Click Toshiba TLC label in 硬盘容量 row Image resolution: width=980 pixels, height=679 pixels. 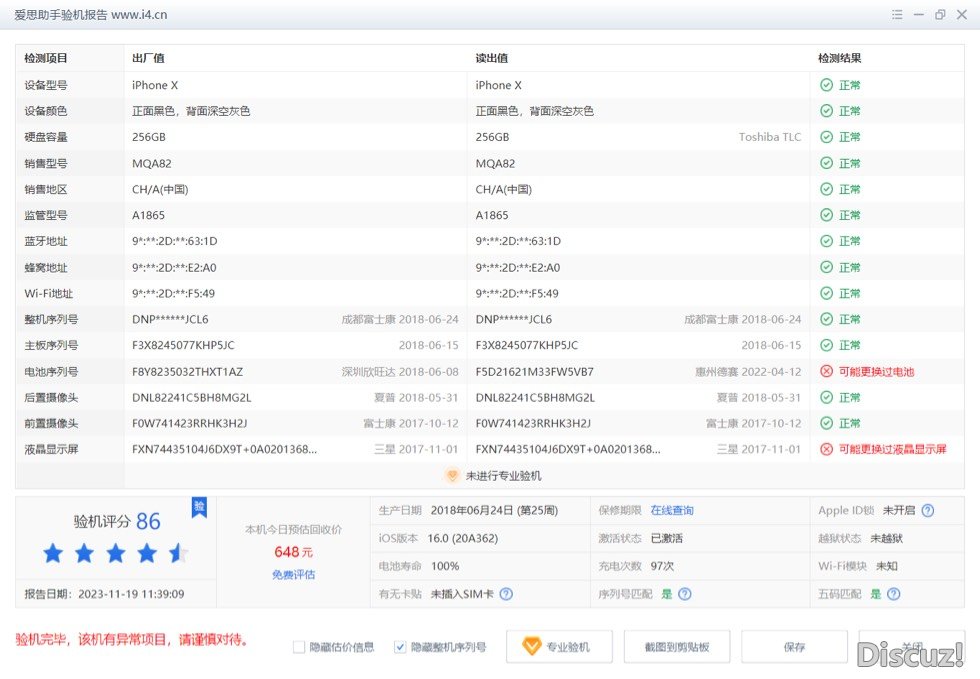point(769,137)
